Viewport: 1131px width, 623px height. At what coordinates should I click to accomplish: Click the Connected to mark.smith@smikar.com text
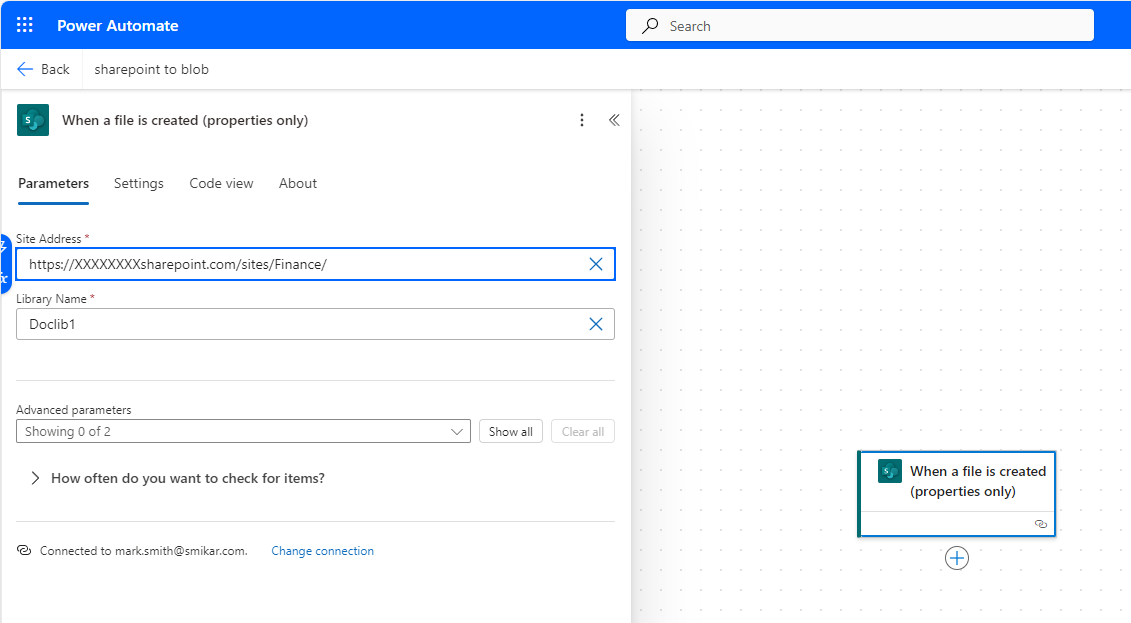point(144,551)
